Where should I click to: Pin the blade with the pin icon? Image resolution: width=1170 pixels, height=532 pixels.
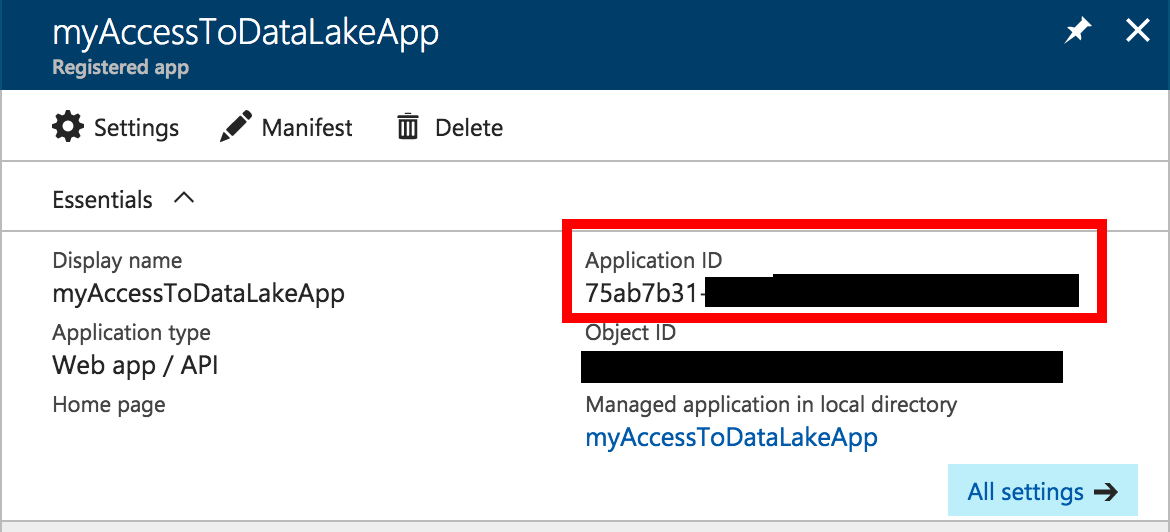(x=1077, y=31)
